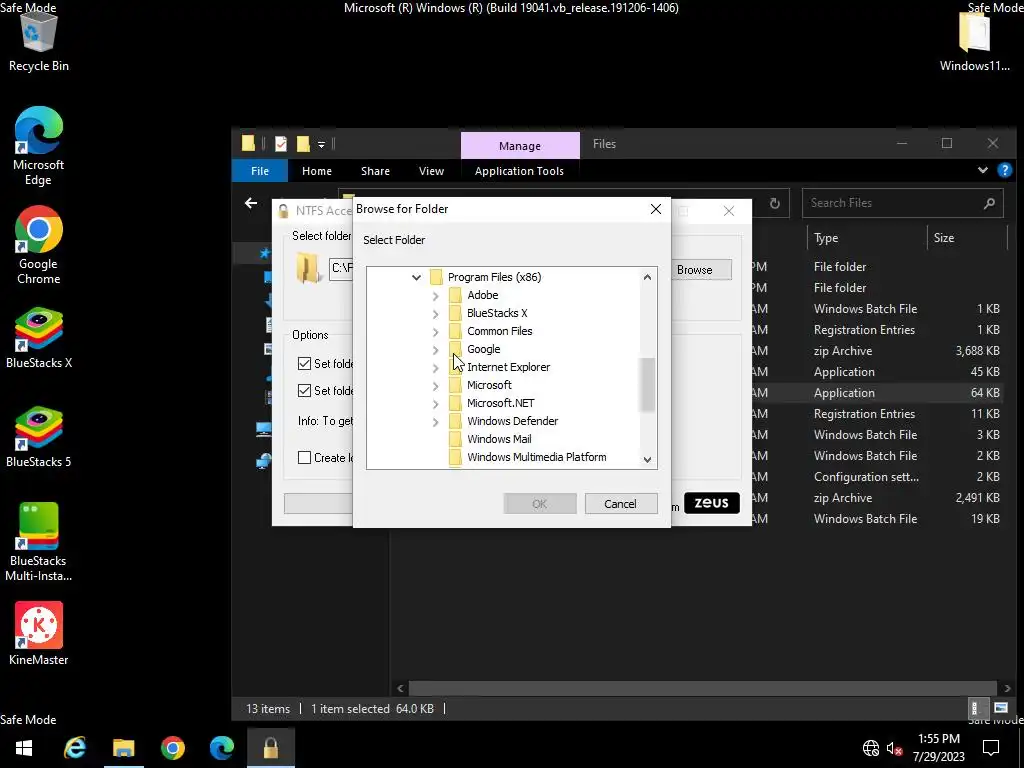
Task: Expand the Microsoft folder node
Action: (x=436, y=386)
